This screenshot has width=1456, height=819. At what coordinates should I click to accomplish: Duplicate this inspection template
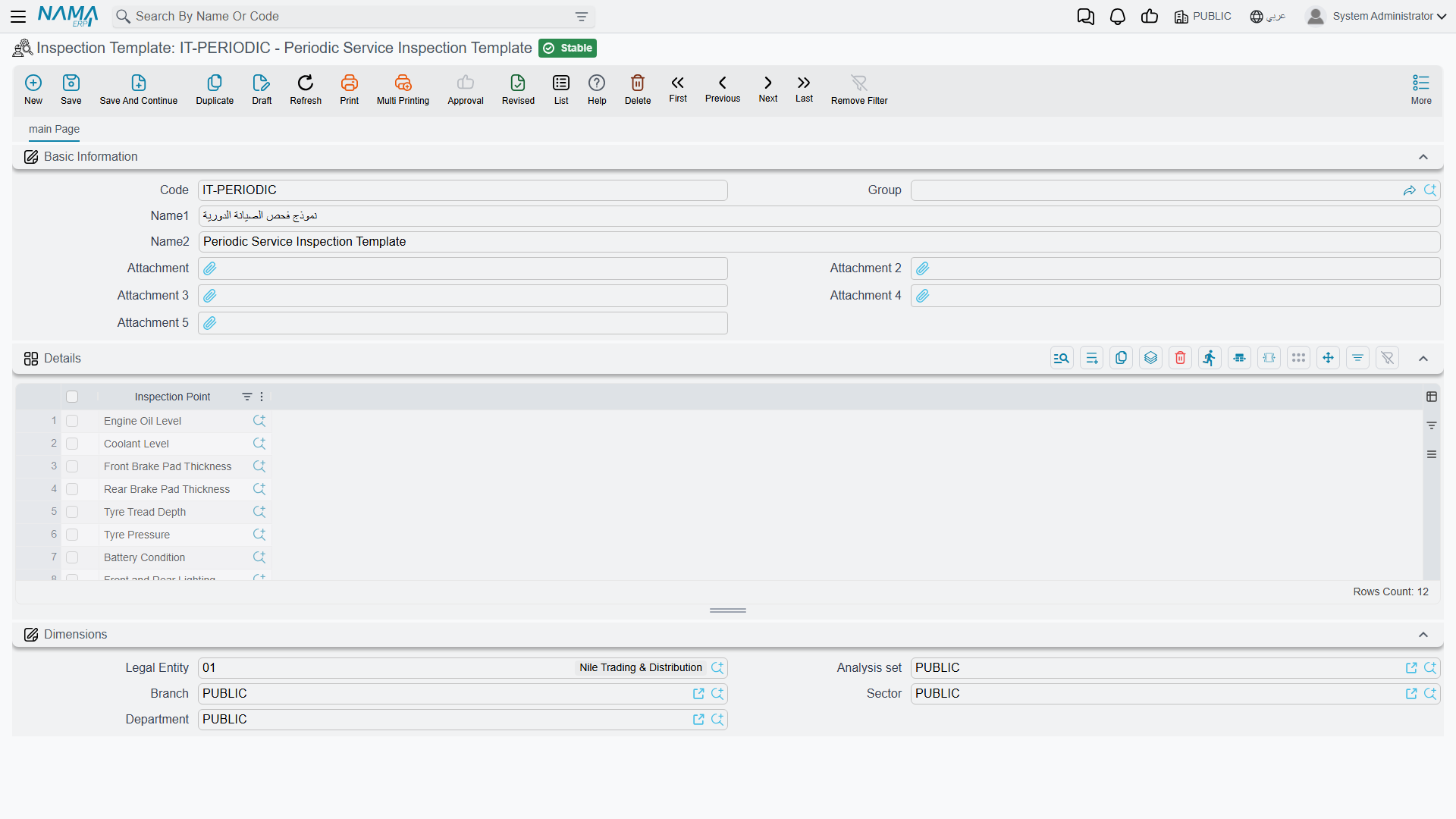tap(215, 89)
